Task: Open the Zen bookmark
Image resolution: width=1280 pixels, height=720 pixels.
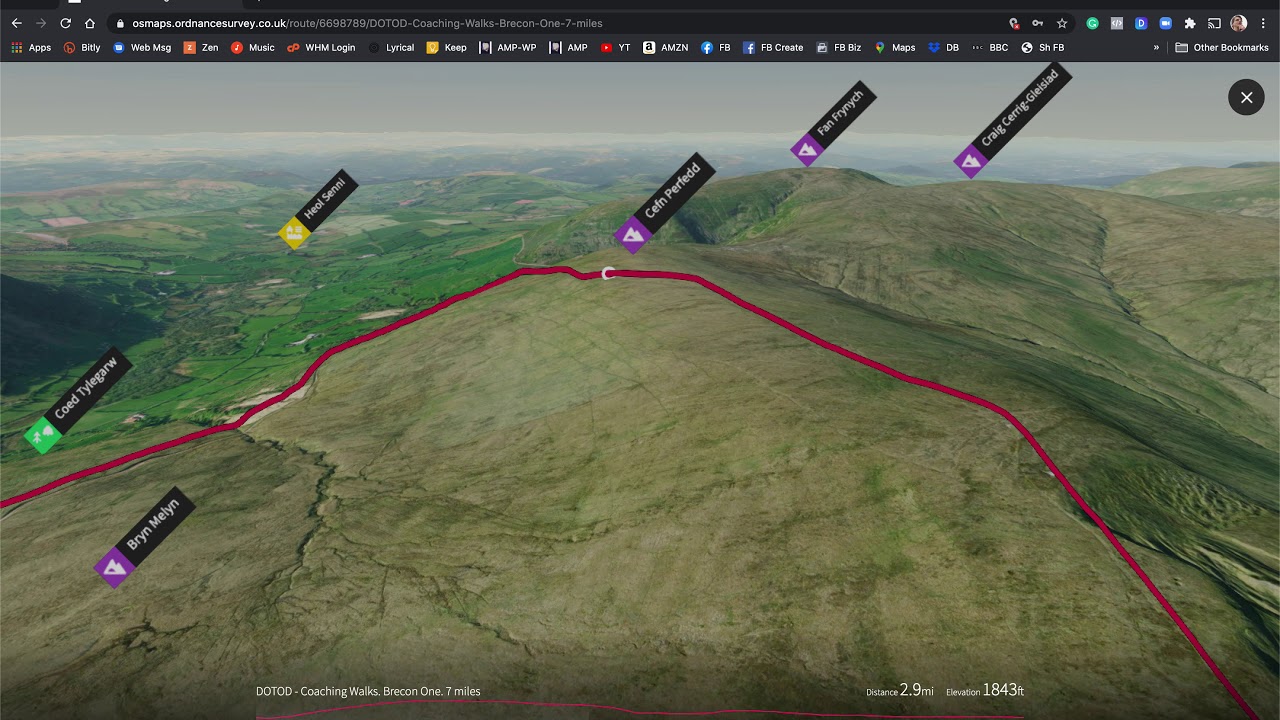Action: [201, 47]
